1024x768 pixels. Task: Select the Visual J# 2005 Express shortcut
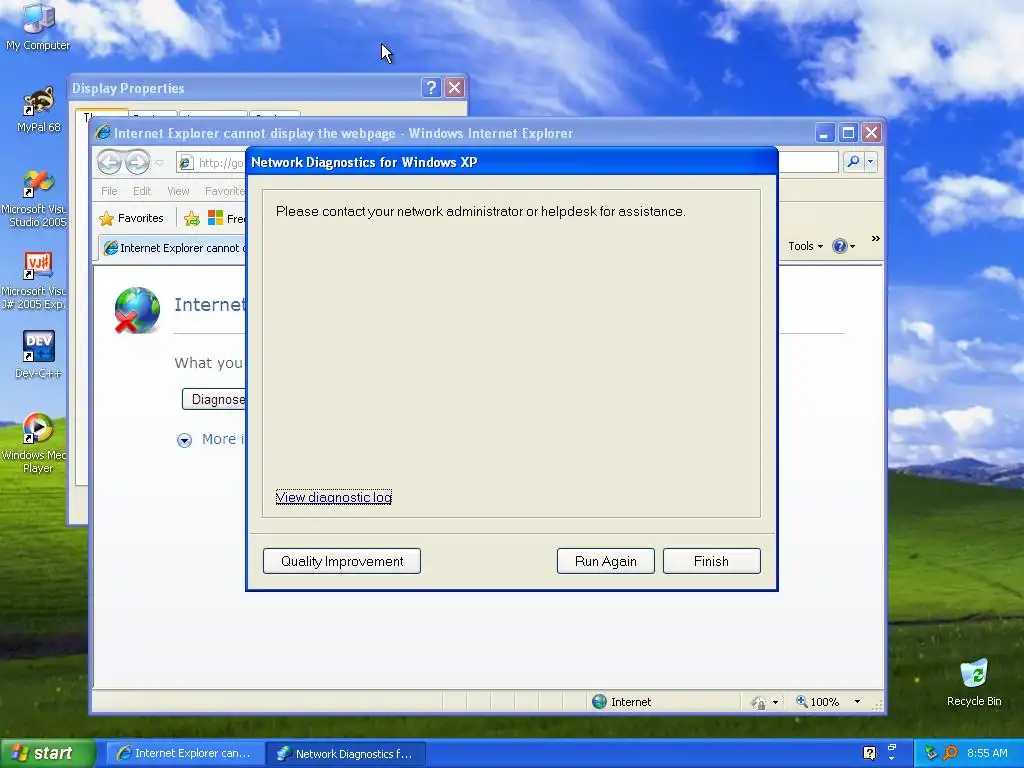tap(36, 281)
